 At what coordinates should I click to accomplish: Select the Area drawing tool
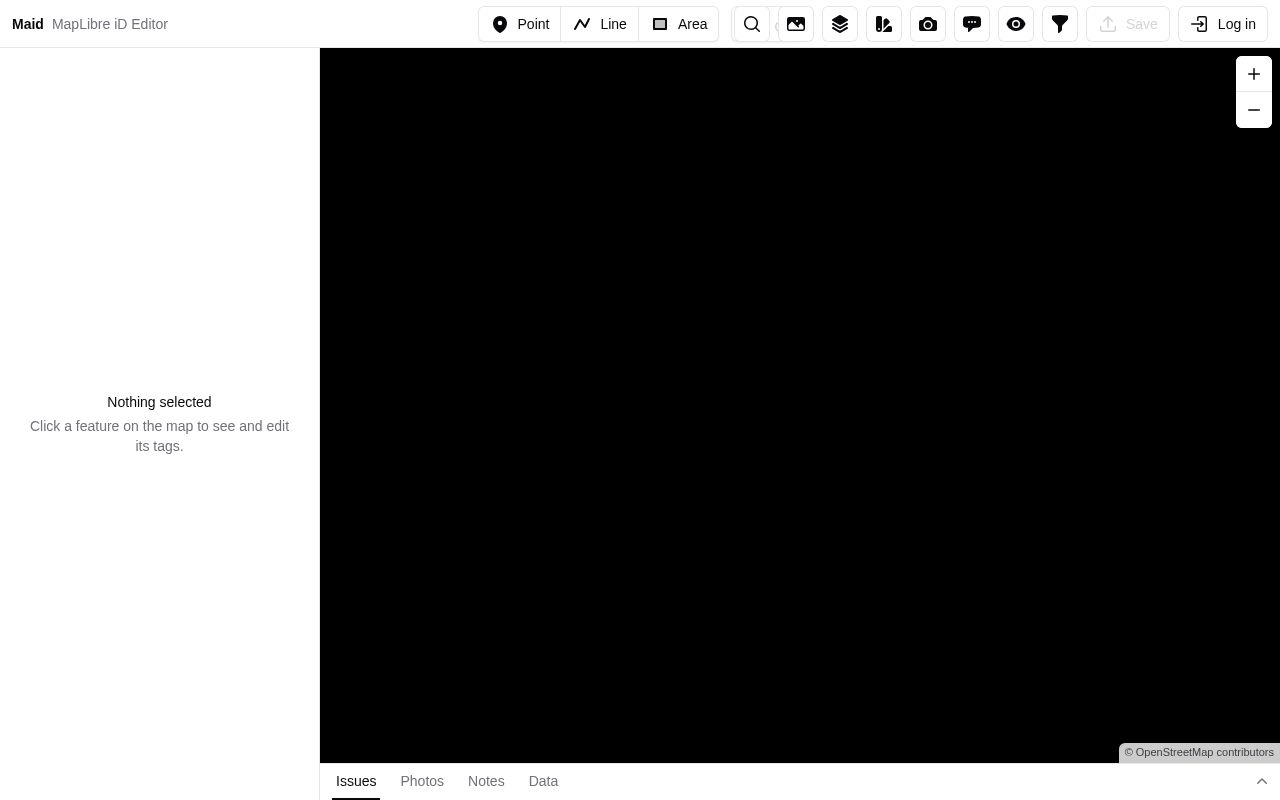(x=679, y=24)
